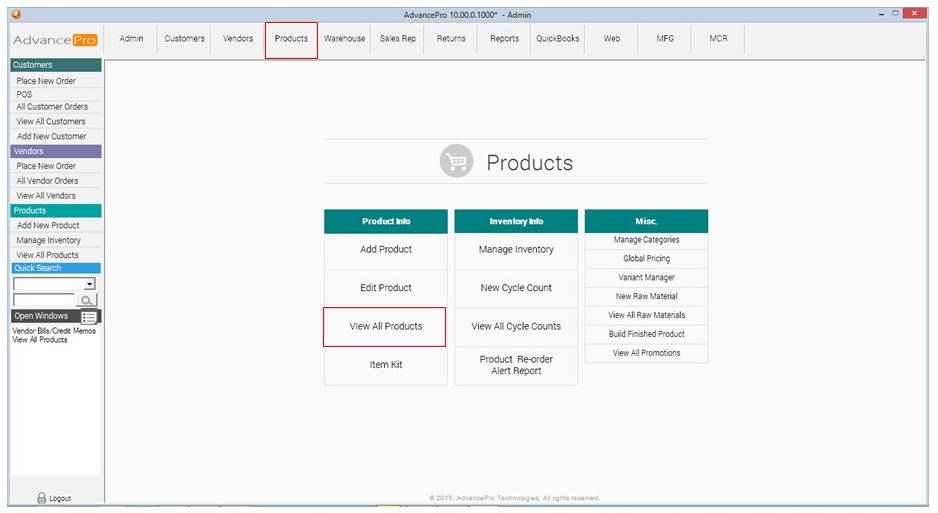The image size is (938, 513).
Task: Open the Warehouse menu tab
Action: [x=344, y=39]
